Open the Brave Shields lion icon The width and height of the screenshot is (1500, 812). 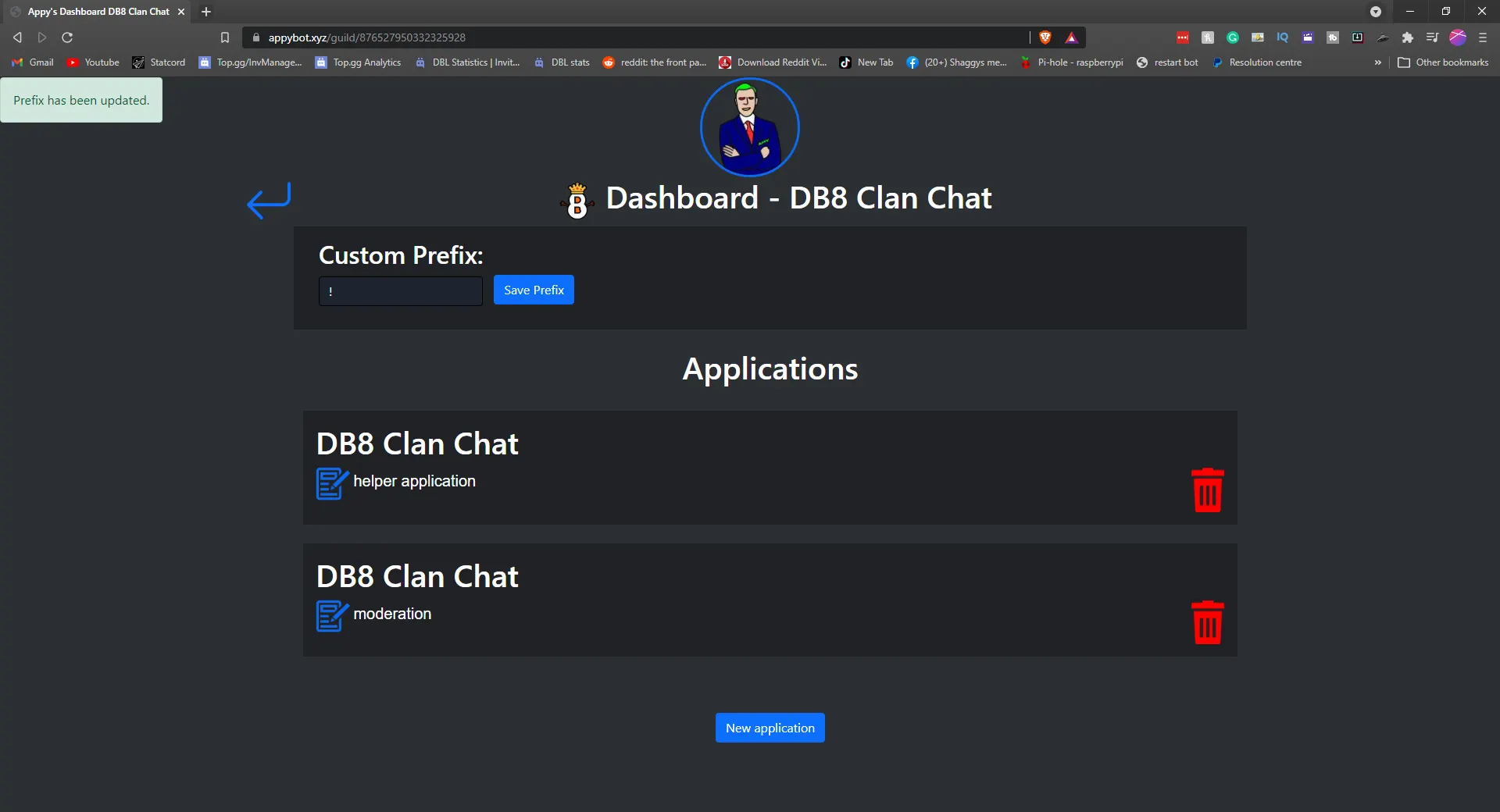[x=1045, y=37]
